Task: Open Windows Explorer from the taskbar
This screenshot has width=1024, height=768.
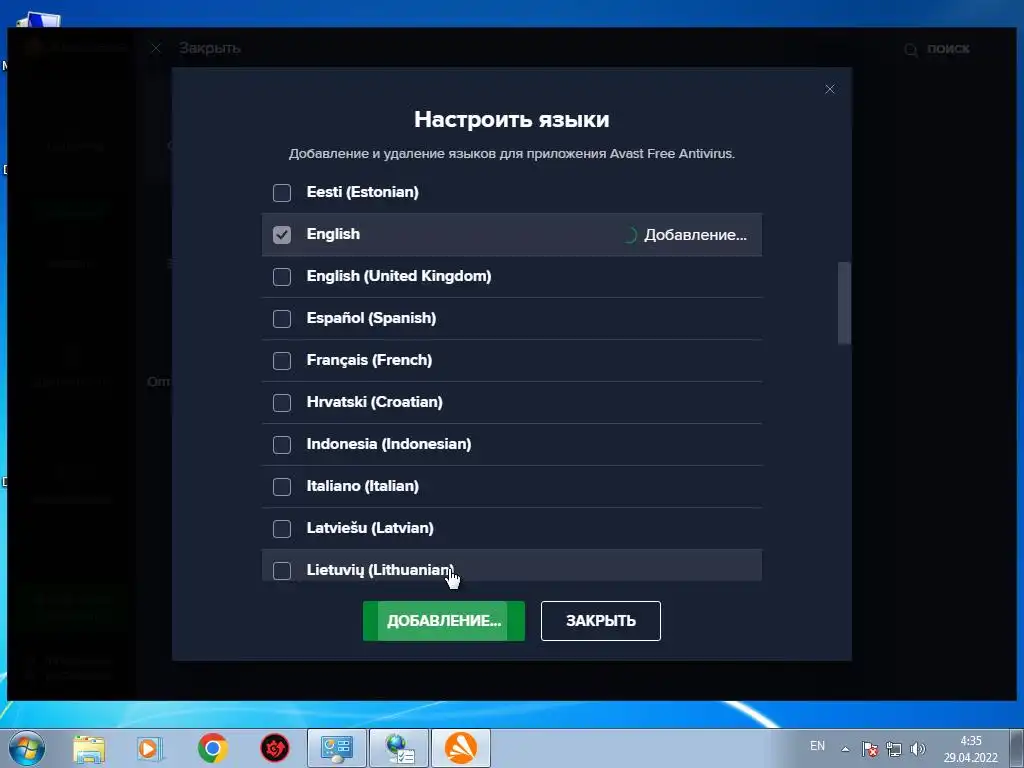Action: tap(89, 748)
